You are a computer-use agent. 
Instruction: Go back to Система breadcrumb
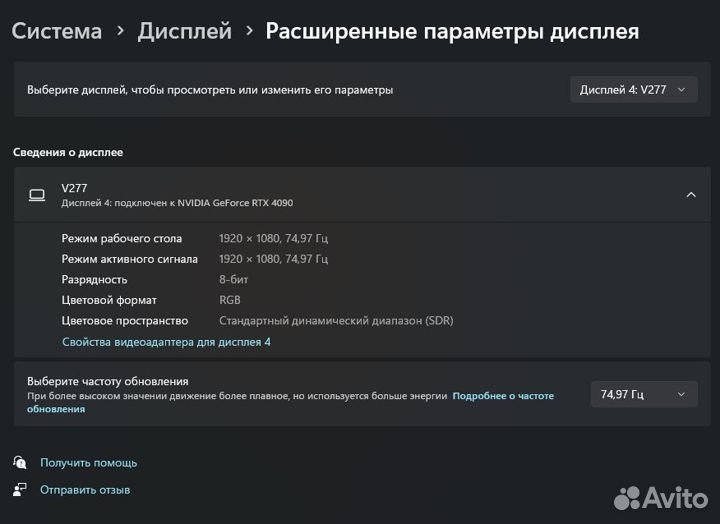click(57, 31)
